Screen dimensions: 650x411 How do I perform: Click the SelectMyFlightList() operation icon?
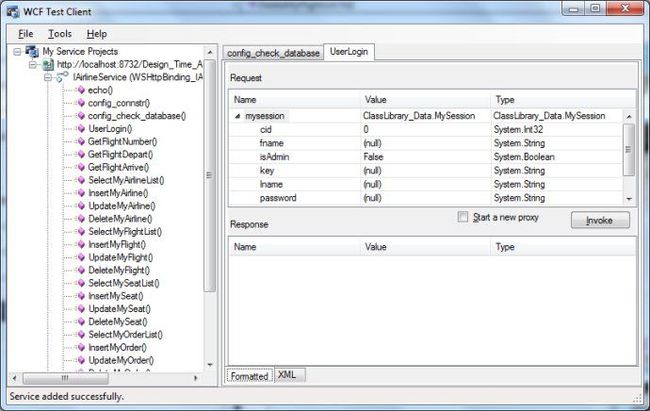(81, 231)
